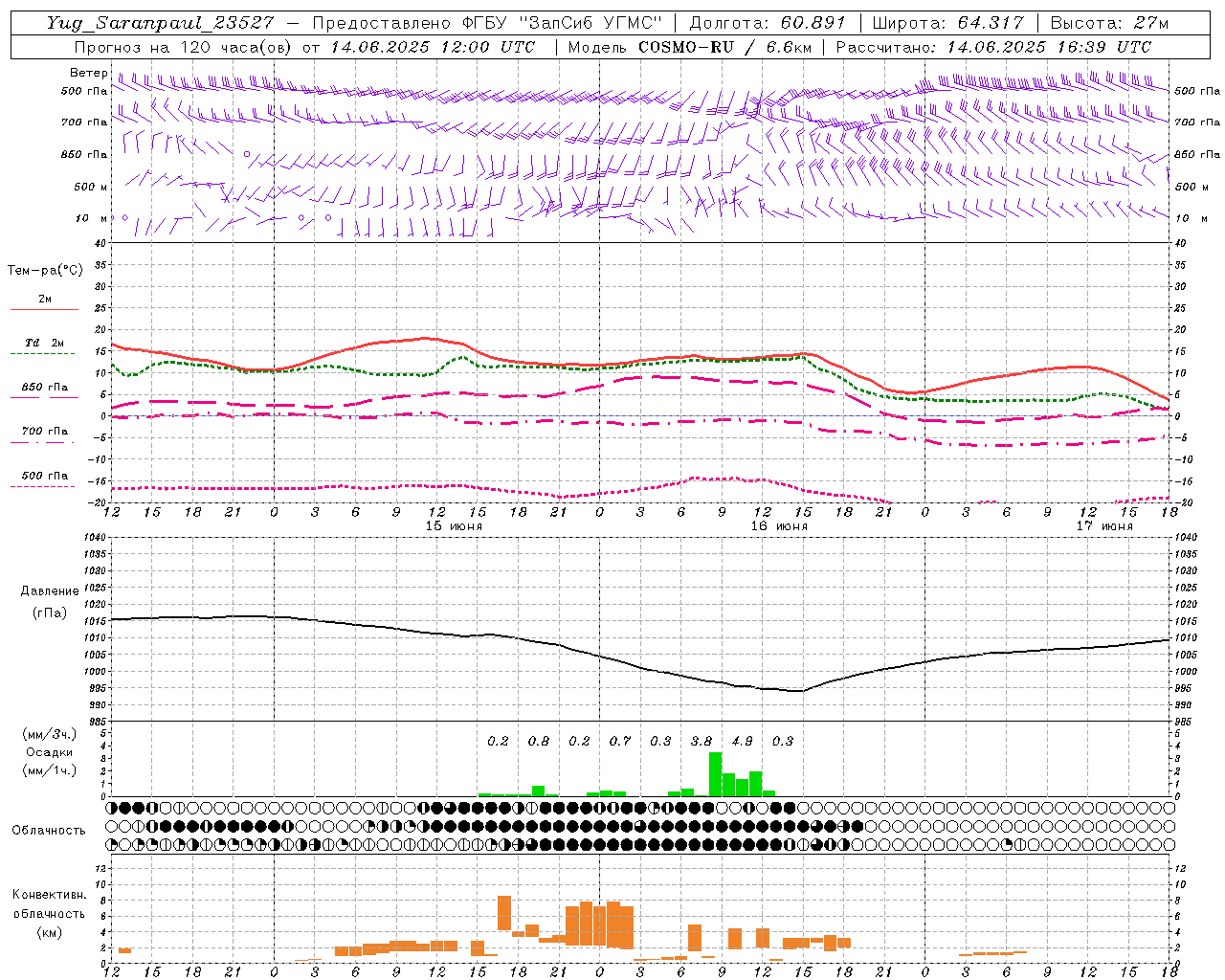Select the 'Широта: 64.317' header value
Image resolution: width=1225 pixels, height=980 pixels.
947,23
